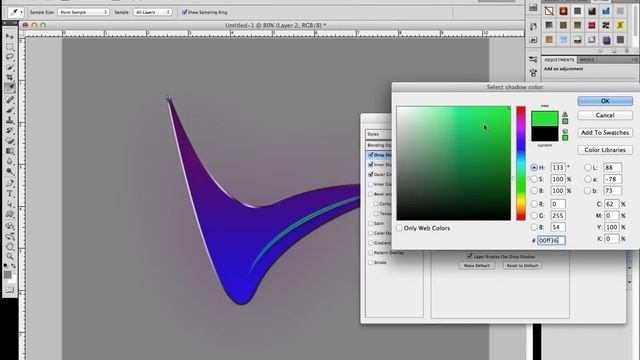Screen dimensions: 640x360
Task: Click inside the green color field
Action: (453, 163)
